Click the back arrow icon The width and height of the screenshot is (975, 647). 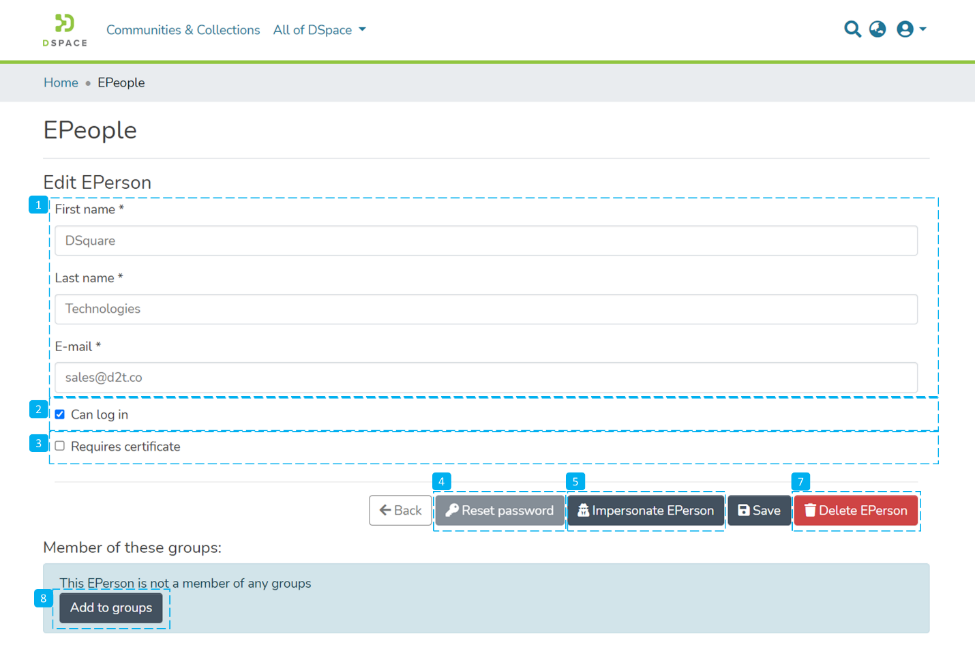click(385, 510)
